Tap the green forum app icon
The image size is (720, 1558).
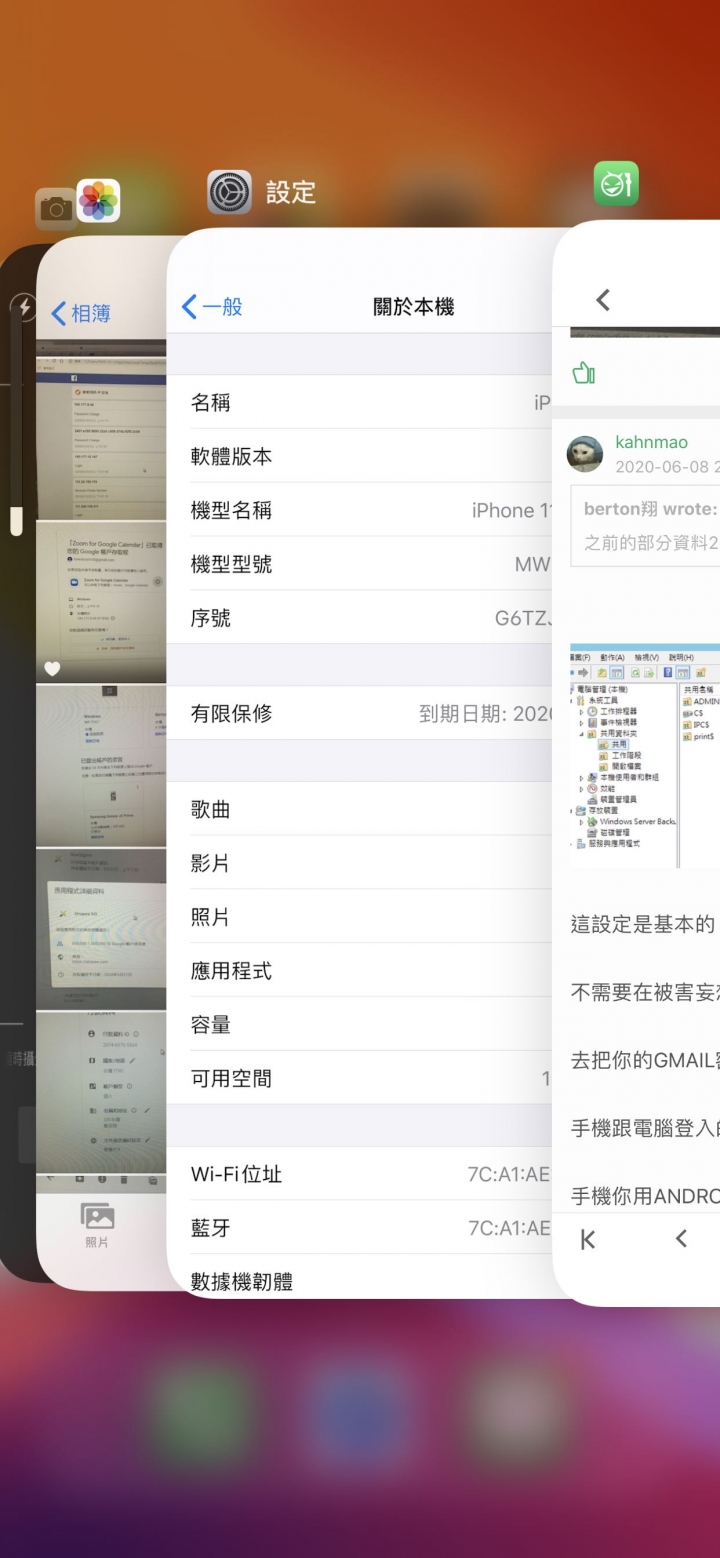[x=616, y=184]
